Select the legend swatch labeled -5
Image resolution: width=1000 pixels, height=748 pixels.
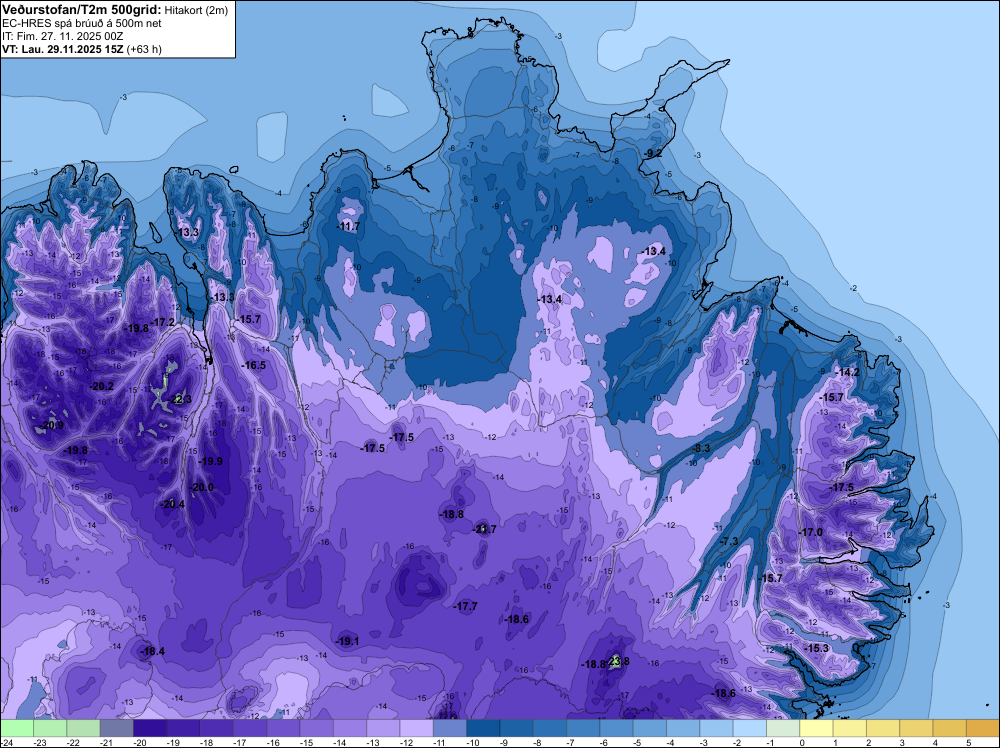tap(649, 728)
